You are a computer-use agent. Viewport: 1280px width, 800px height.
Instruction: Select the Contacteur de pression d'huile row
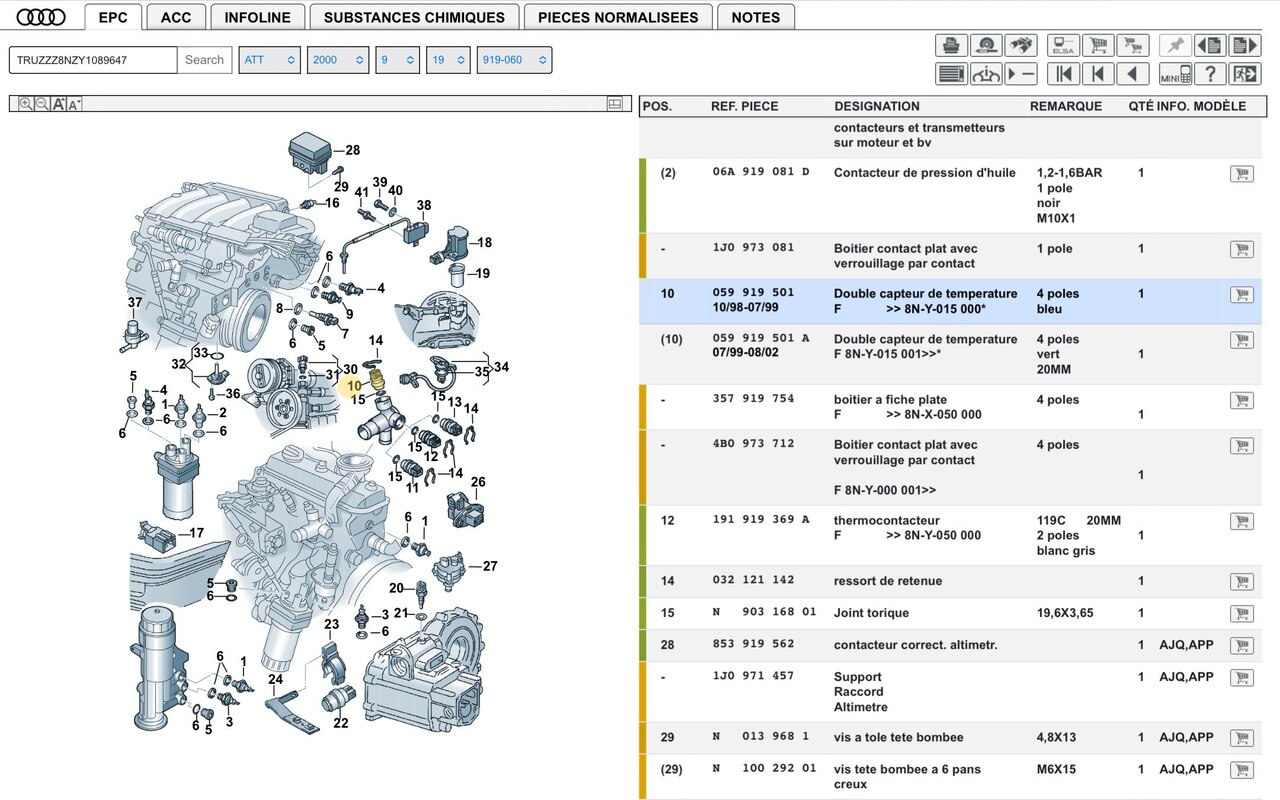point(924,173)
